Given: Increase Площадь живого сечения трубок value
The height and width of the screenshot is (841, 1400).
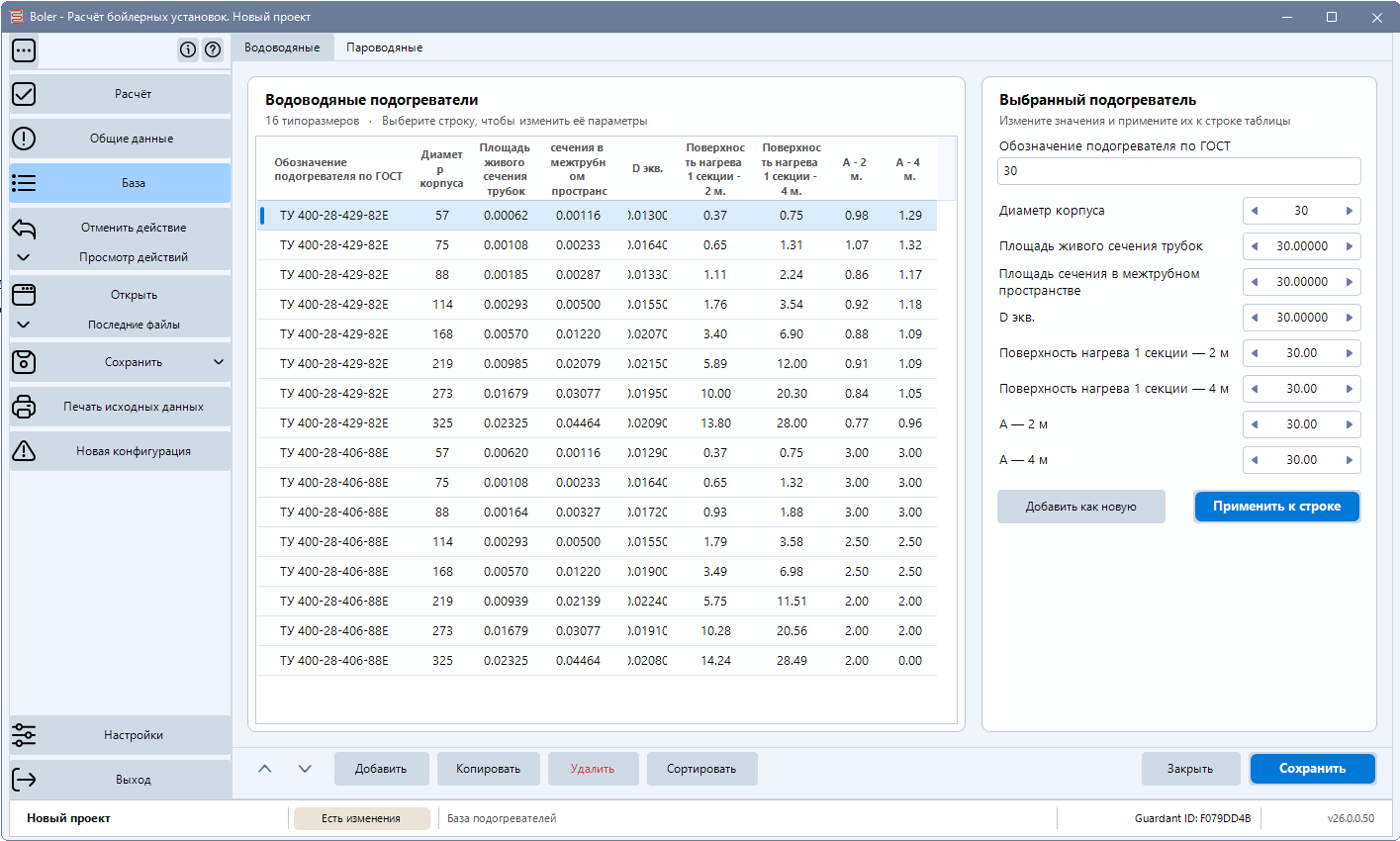Looking at the screenshot, I should [1349, 246].
